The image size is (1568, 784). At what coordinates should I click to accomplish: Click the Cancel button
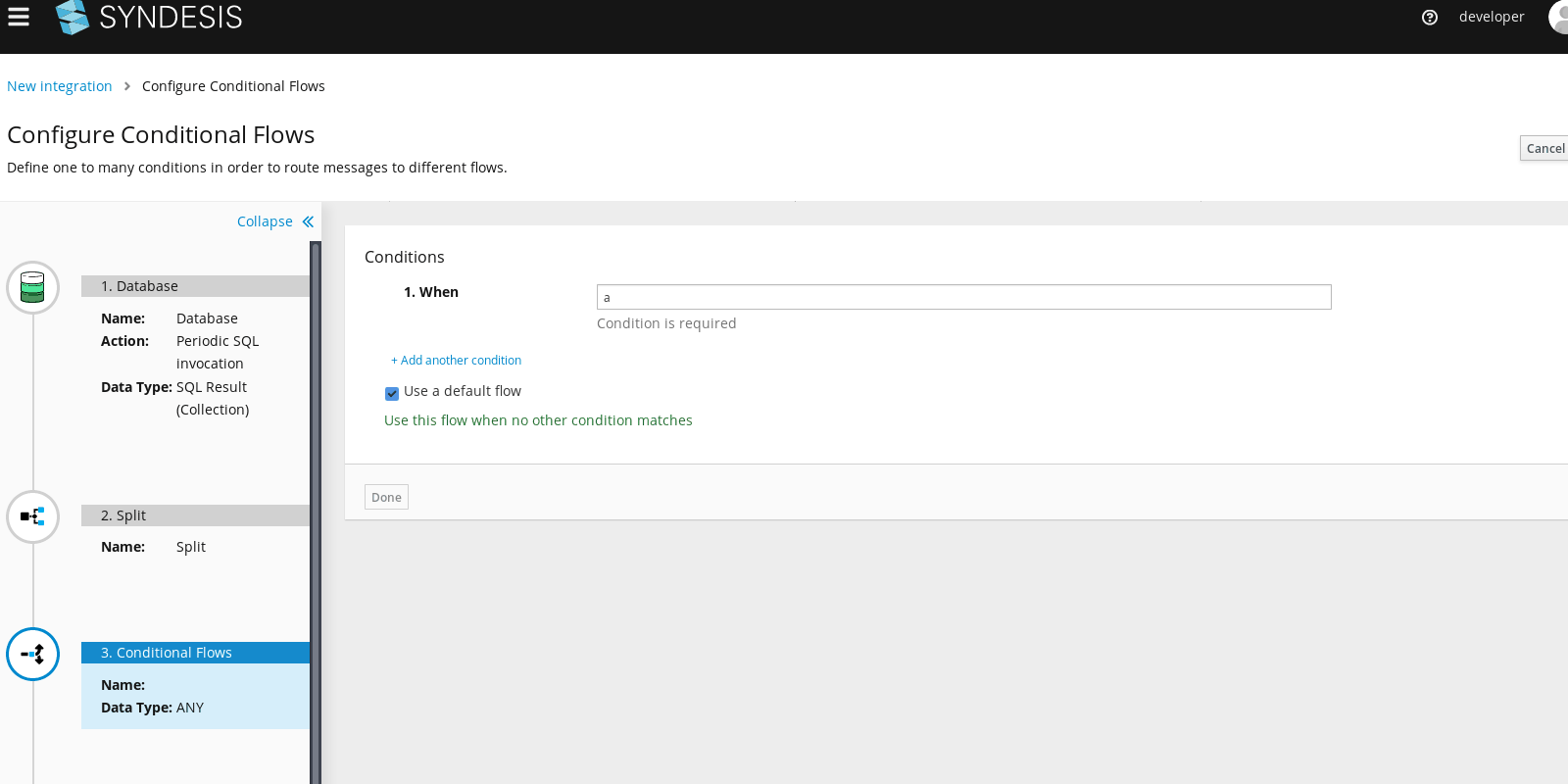(1545, 148)
